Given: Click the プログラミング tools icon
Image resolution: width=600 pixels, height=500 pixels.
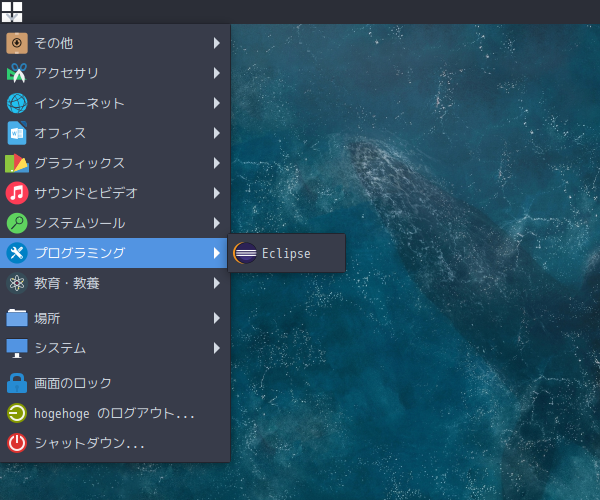Looking at the screenshot, I should coord(17,253).
